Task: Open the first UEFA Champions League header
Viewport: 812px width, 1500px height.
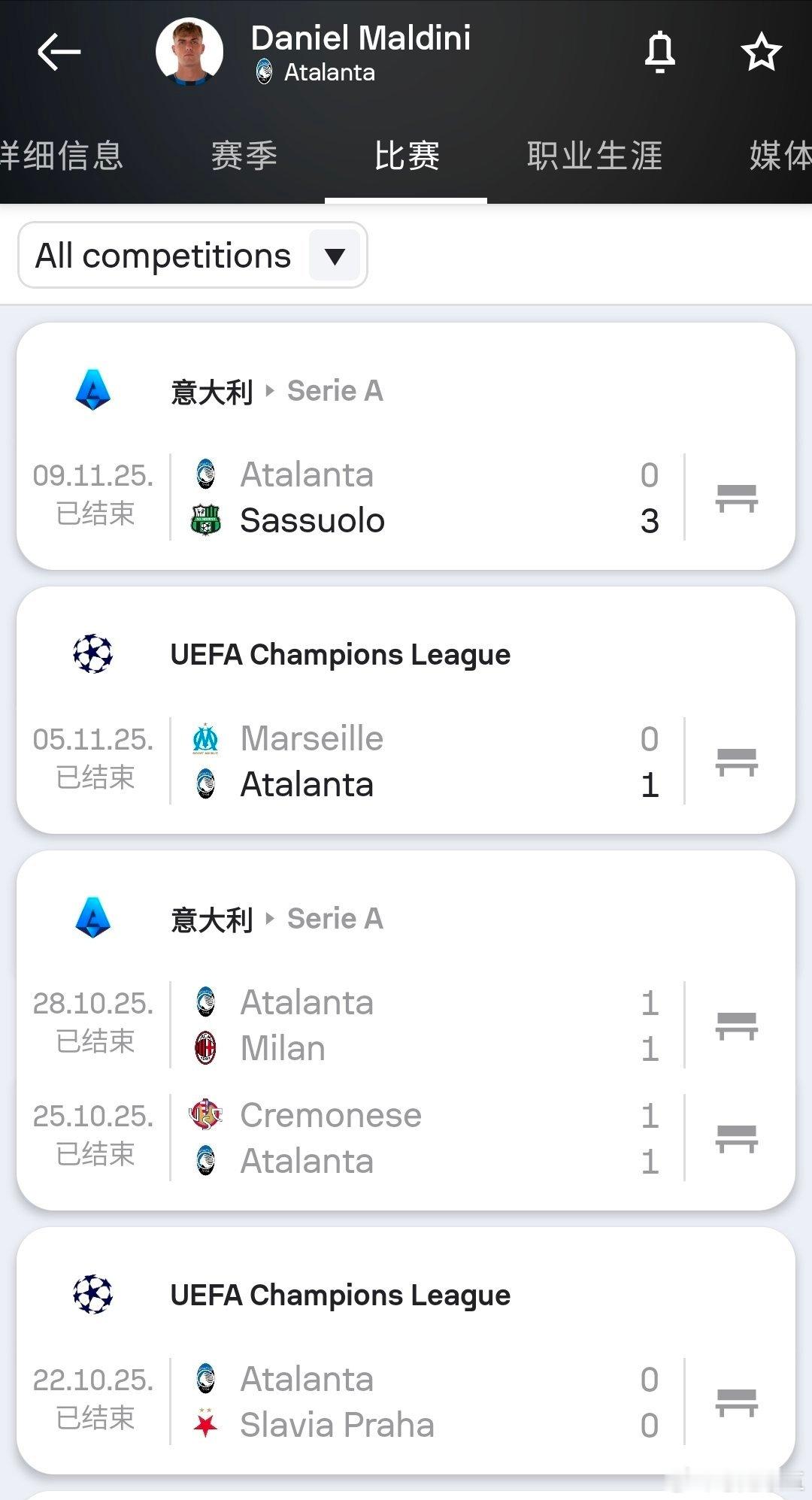Action: click(x=340, y=655)
